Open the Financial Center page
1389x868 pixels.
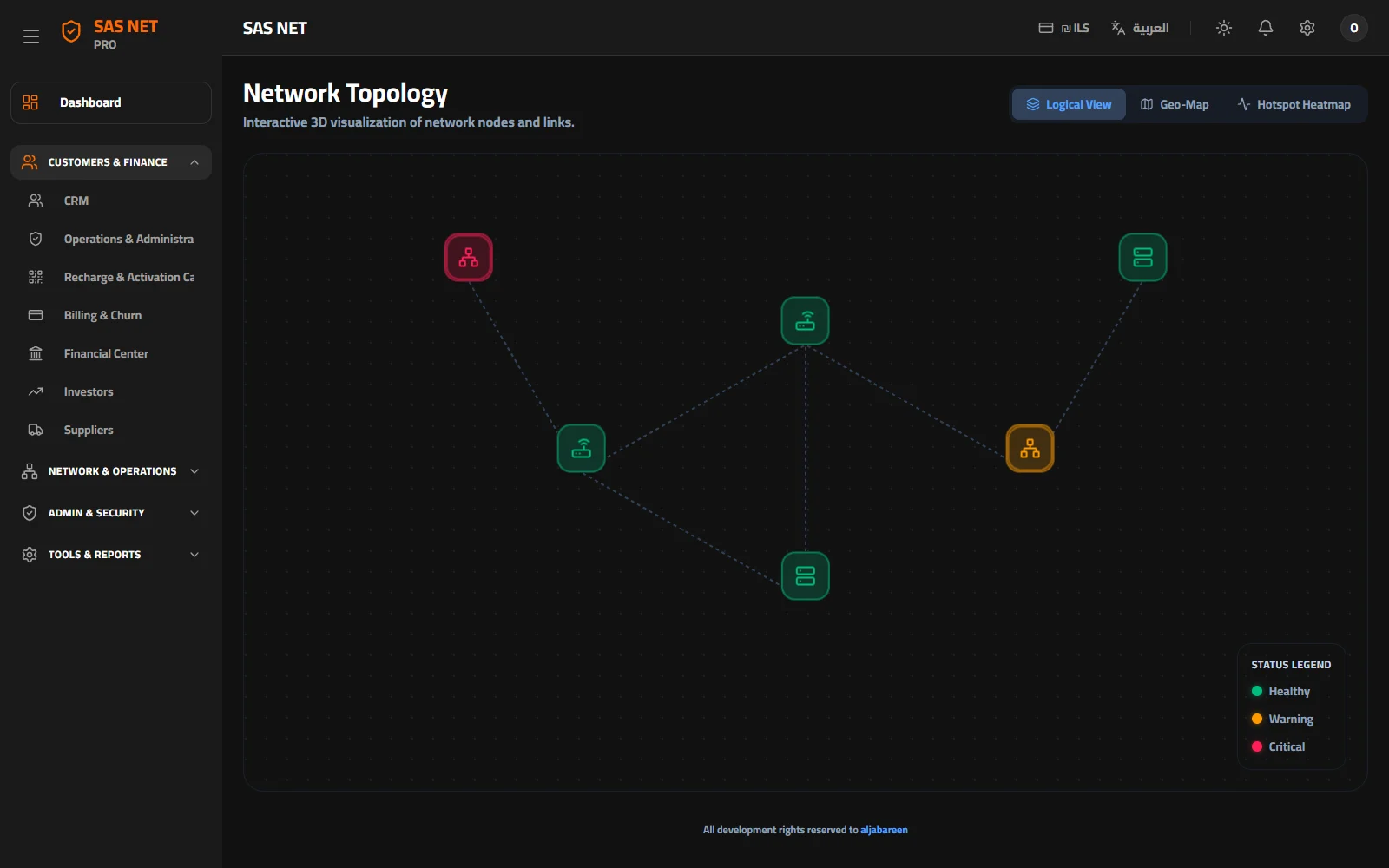[x=111, y=353]
